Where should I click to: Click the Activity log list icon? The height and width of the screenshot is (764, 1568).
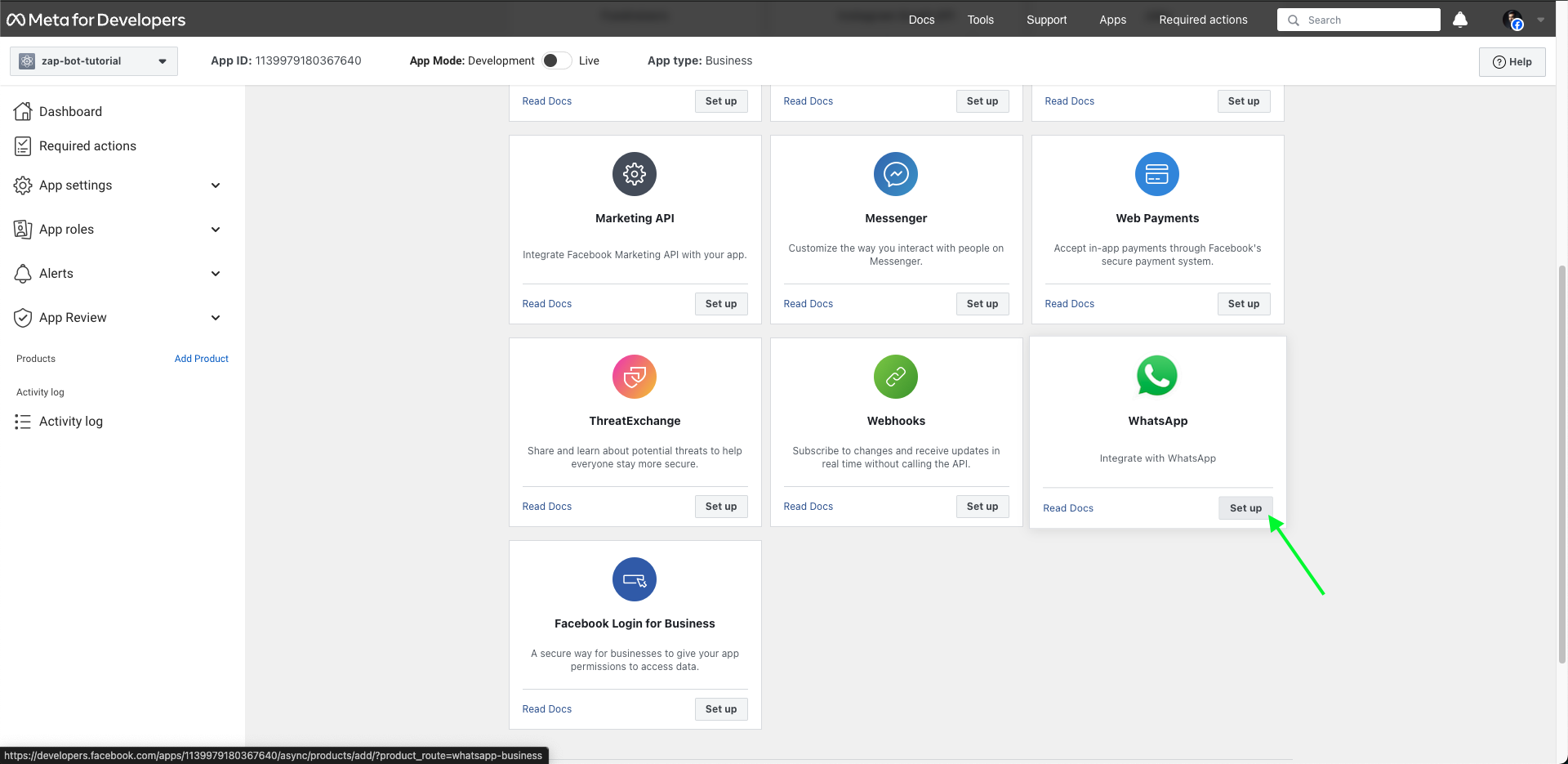pyautogui.click(x=23, y=422)
